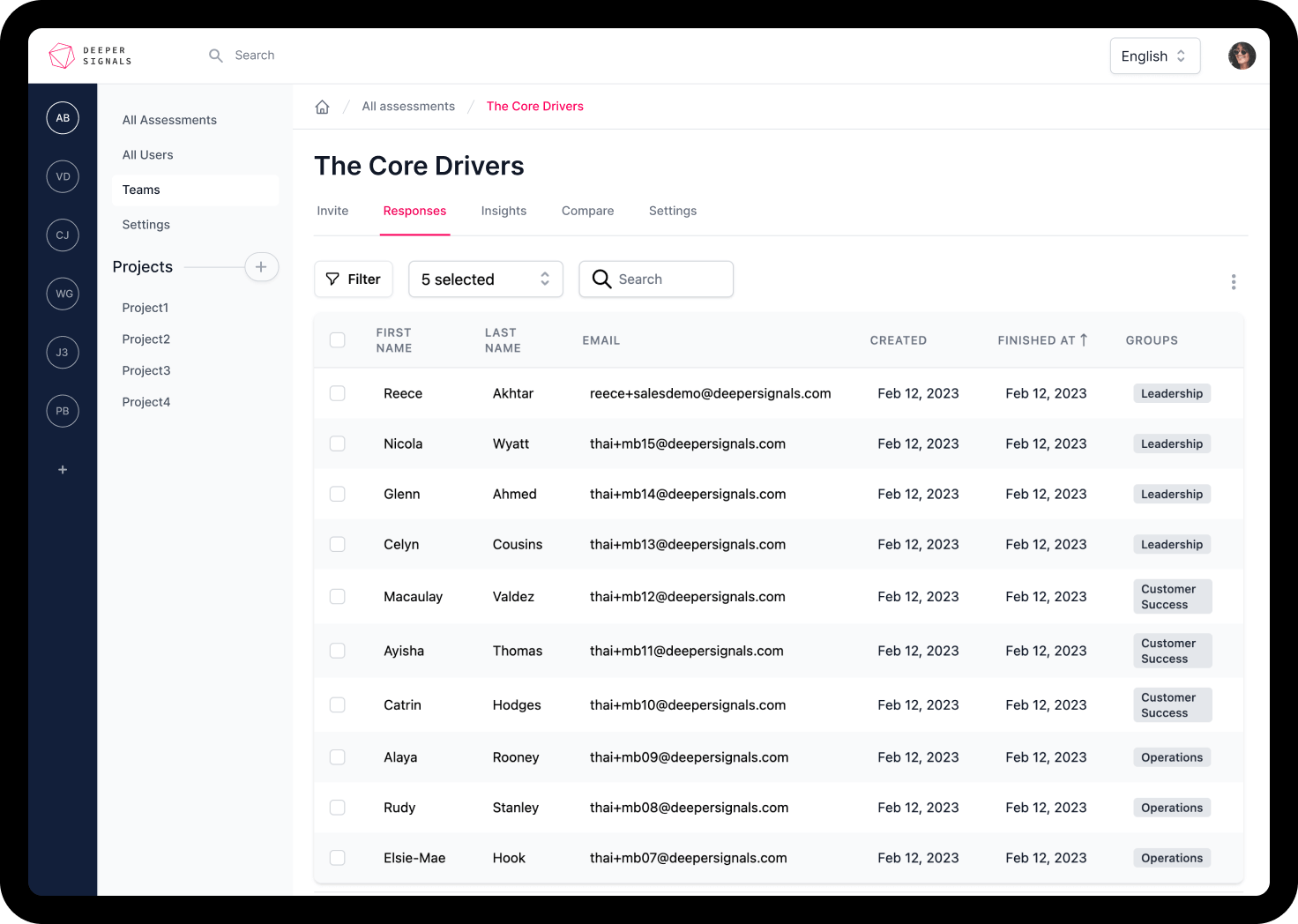Click the table Search input field

coord(656,279)
